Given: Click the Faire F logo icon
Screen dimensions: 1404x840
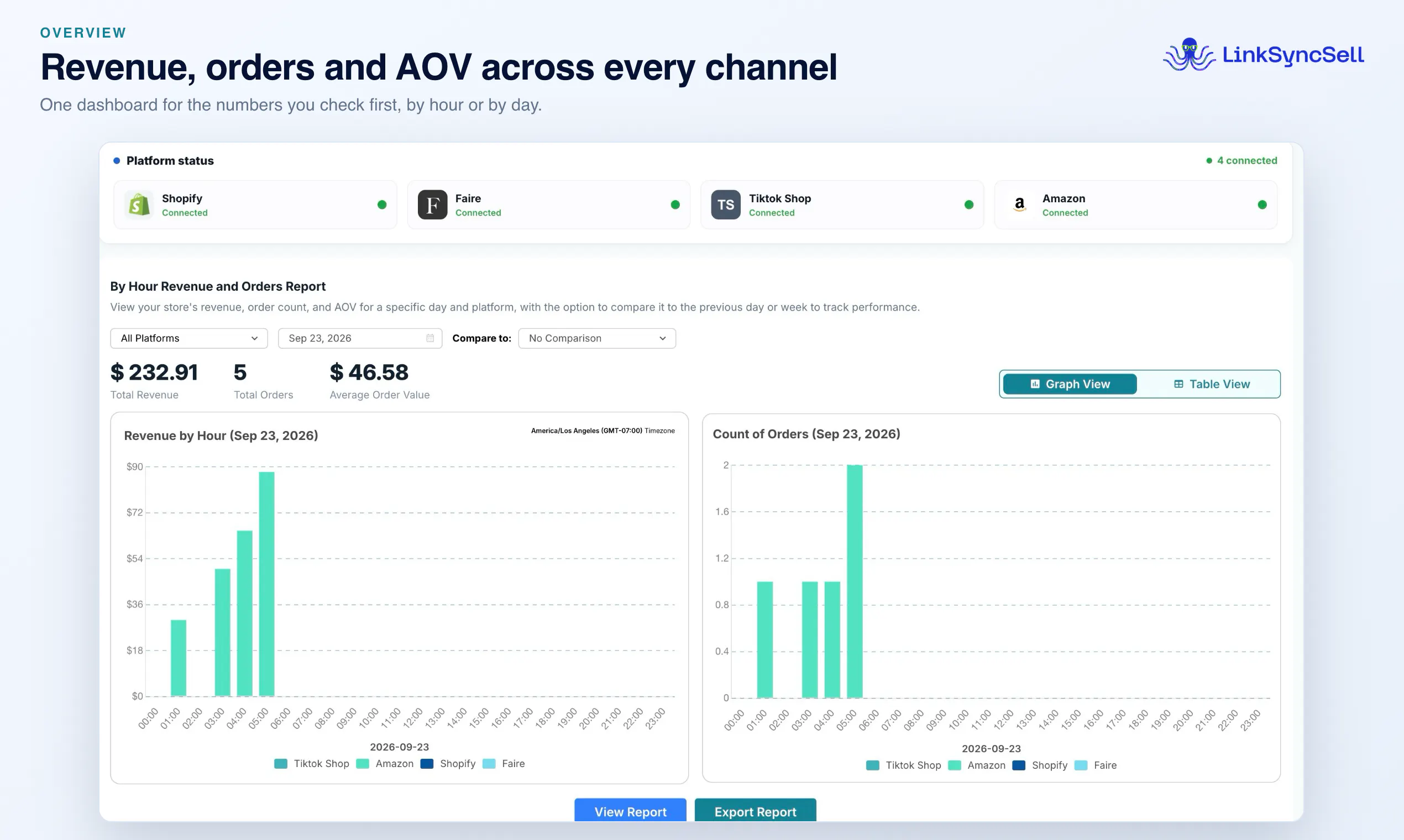Looking at the screenshot, I should point(432,204).
